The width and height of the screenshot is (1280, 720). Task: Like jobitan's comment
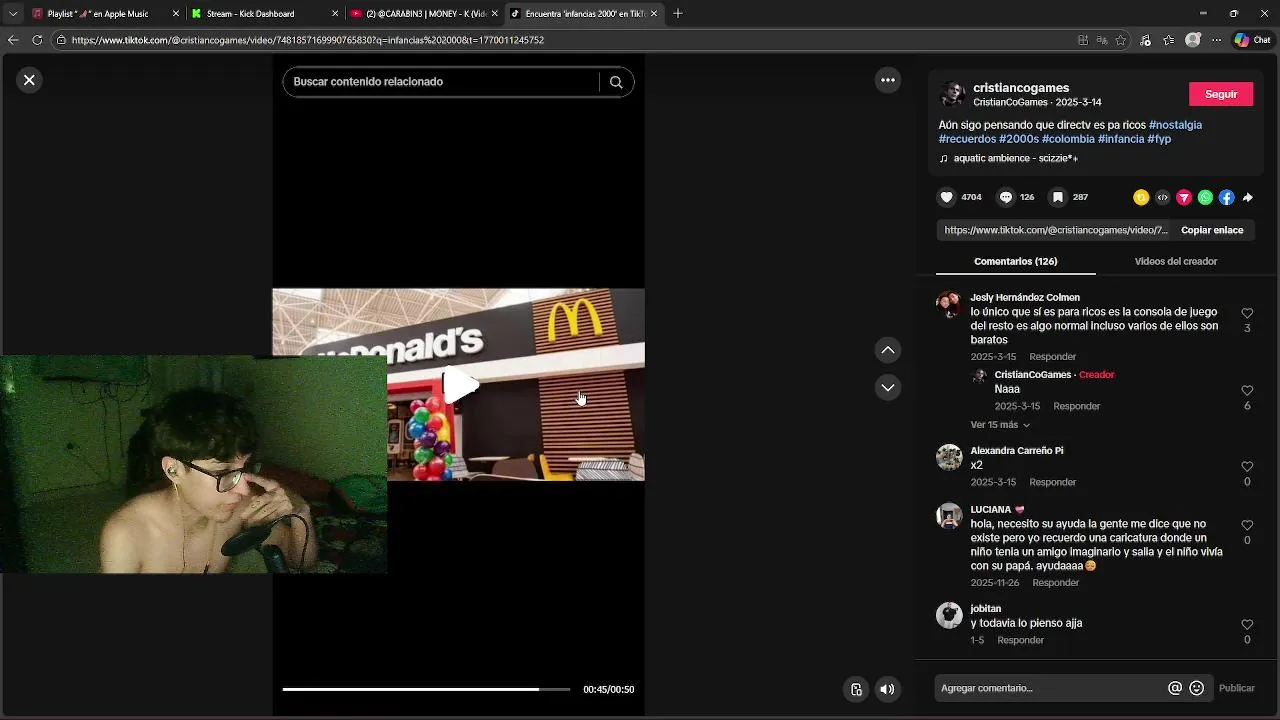(x=1247, y=625)
